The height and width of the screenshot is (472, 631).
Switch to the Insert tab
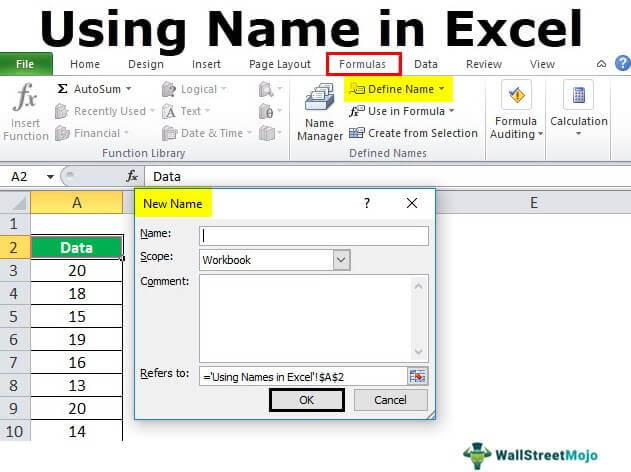pos(206,64)
